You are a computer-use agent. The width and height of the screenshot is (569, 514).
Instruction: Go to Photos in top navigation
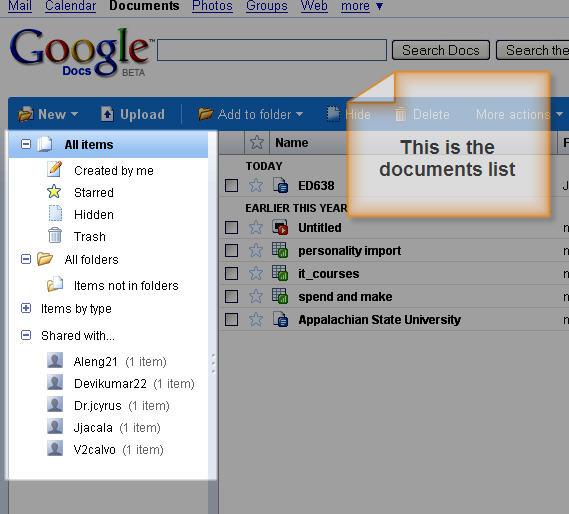[x=212, y=6]
